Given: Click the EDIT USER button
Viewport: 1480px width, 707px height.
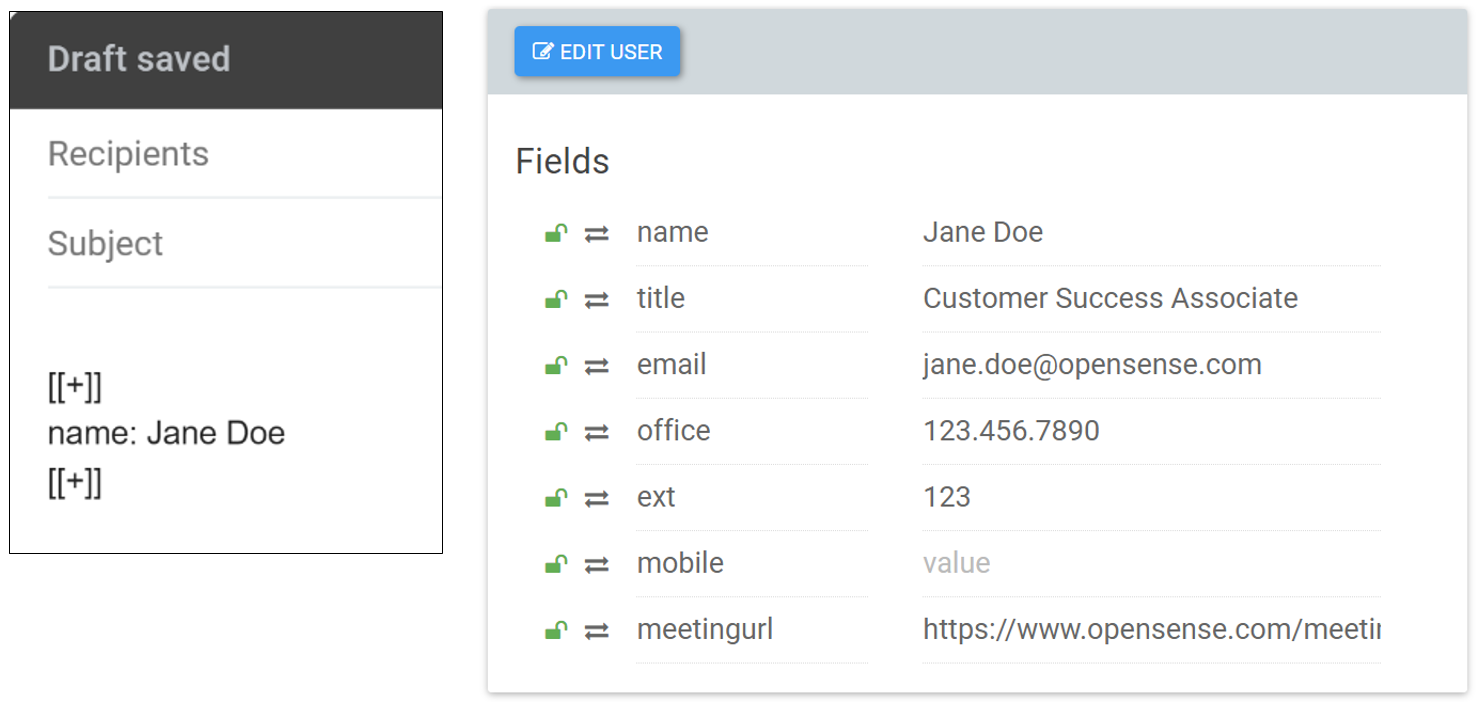Looking at the screenshot, I should pos(597,51).
